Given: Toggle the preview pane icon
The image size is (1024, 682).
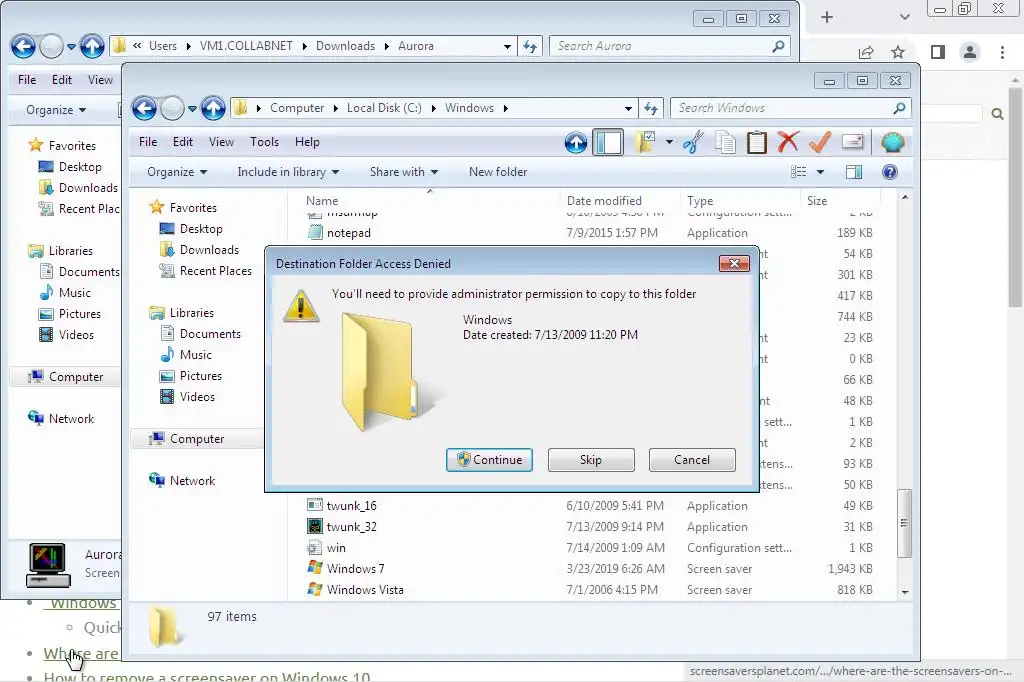Looking at the screenshot, I should pyautogui.click(x=854, y=172).
